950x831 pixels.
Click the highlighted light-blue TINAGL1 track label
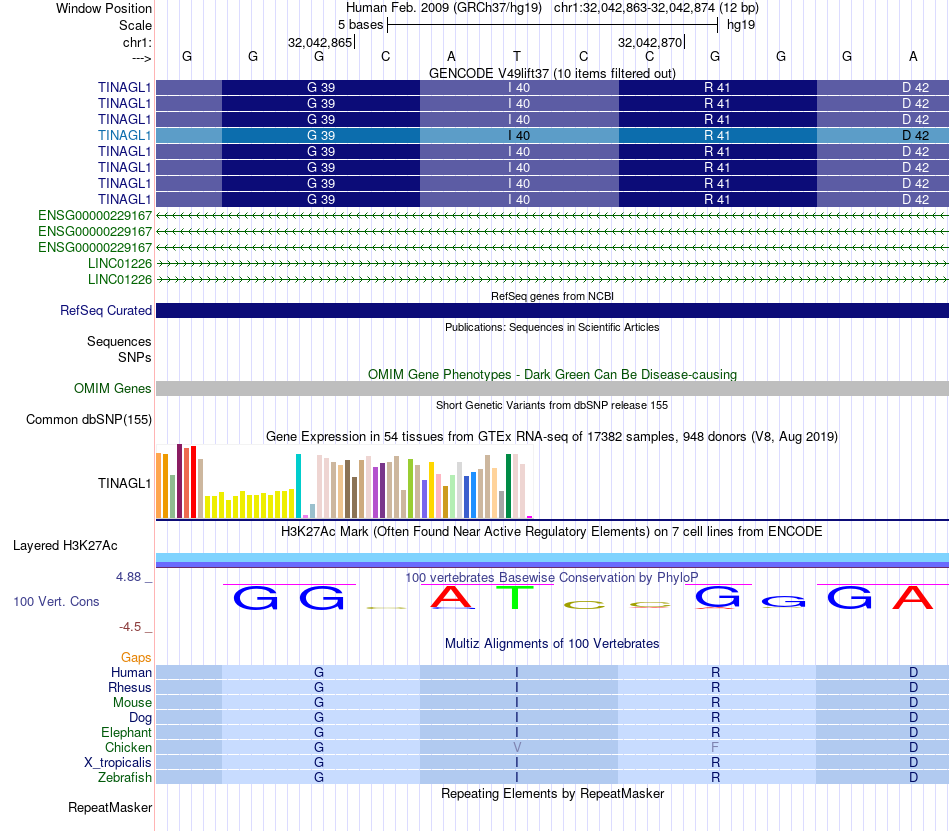124,135
